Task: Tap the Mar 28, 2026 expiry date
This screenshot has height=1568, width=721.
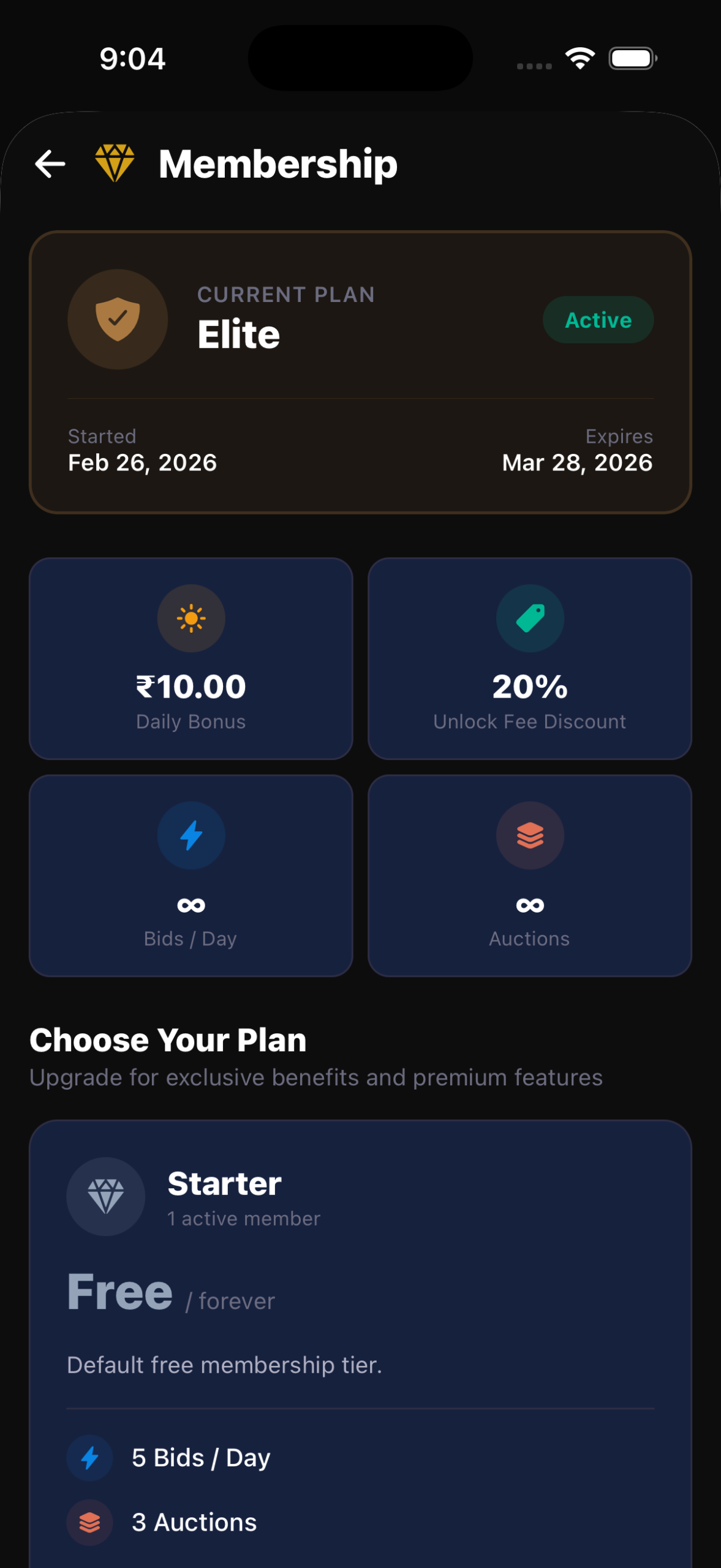Action: (576, 462)
